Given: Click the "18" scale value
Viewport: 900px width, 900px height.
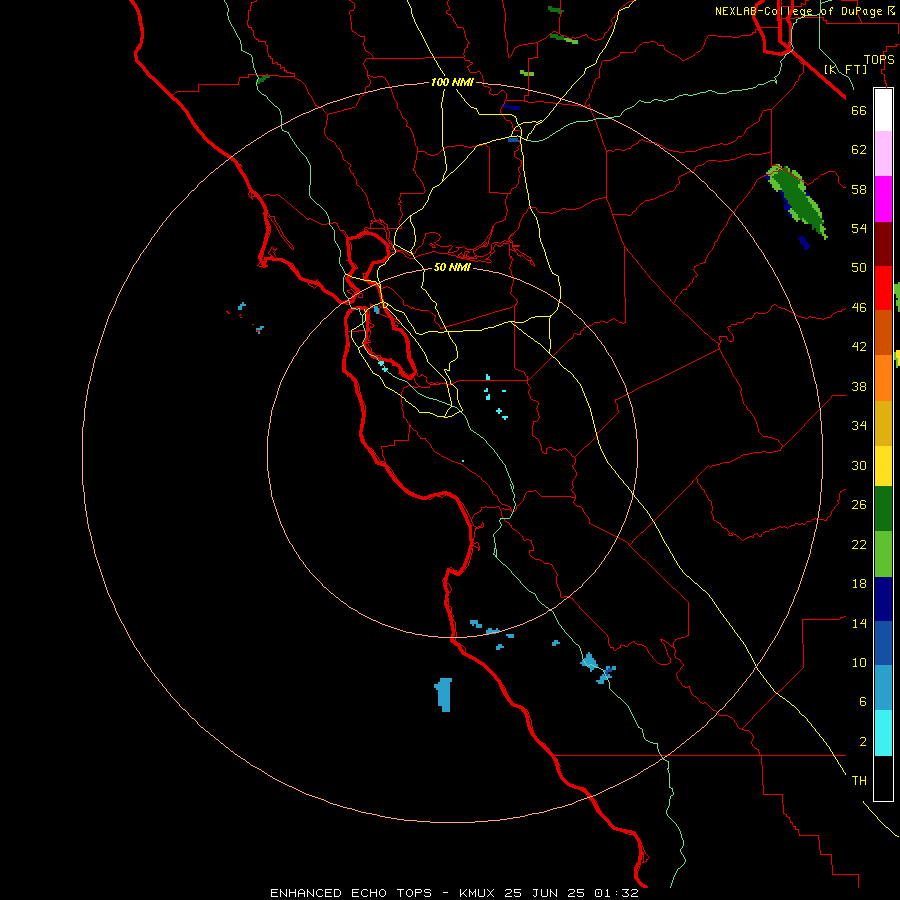Looking at the screenshot, I should point(859,584).
